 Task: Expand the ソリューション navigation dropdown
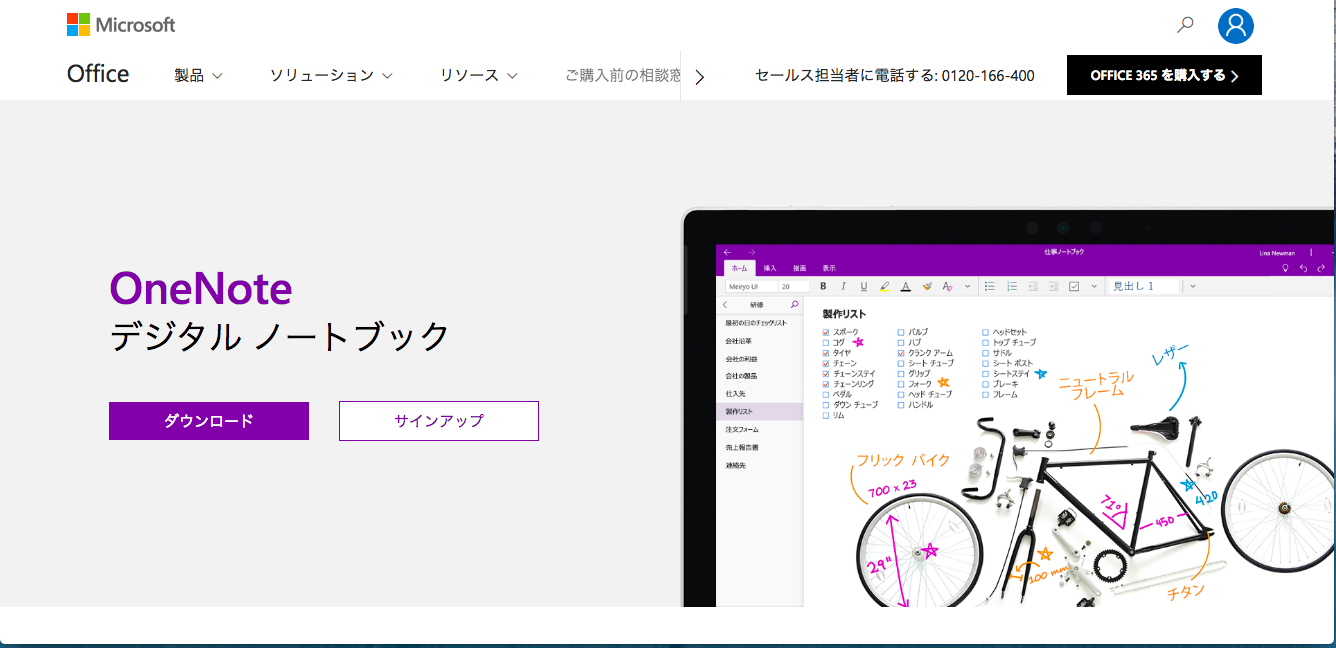[x=331, y=75]
